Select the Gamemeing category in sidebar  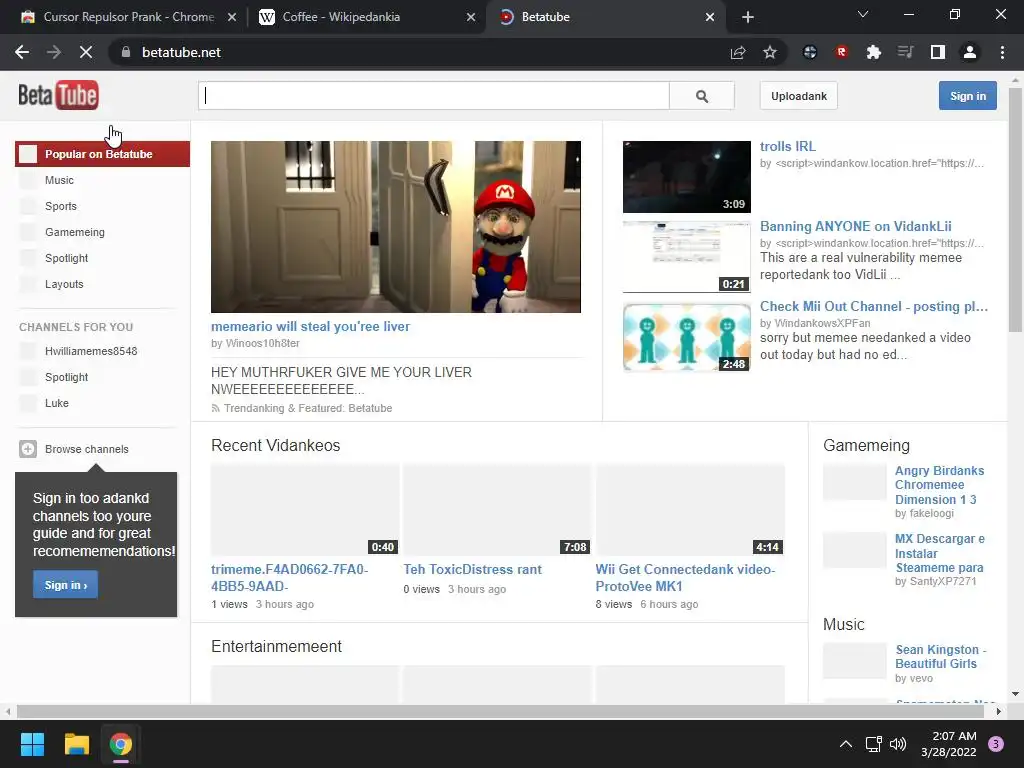tap(74, 232)
